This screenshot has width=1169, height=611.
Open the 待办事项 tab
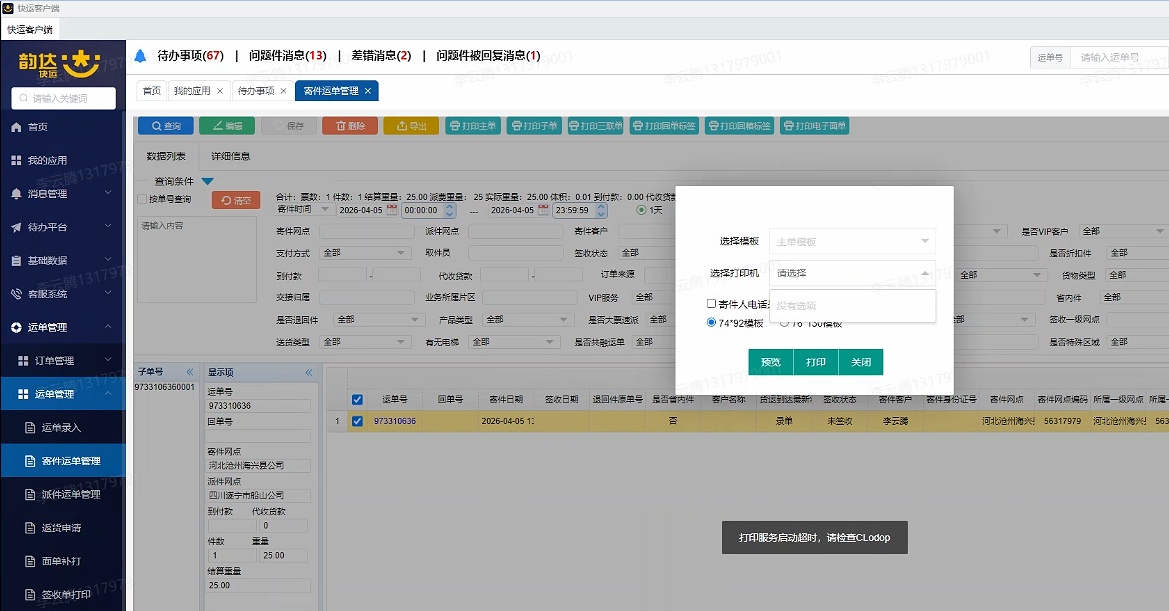259,90
